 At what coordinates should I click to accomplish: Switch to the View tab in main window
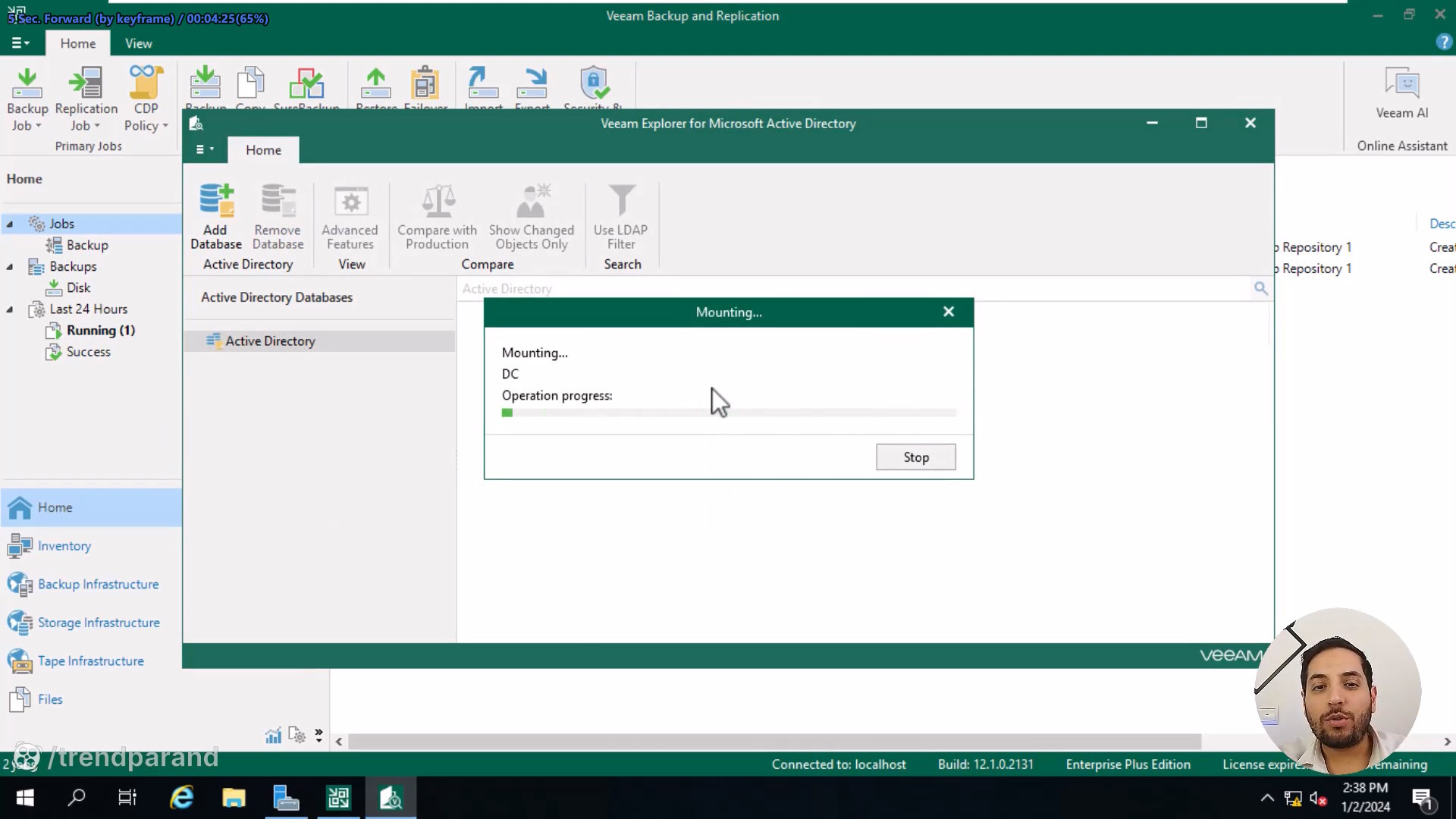coord(138,43)
